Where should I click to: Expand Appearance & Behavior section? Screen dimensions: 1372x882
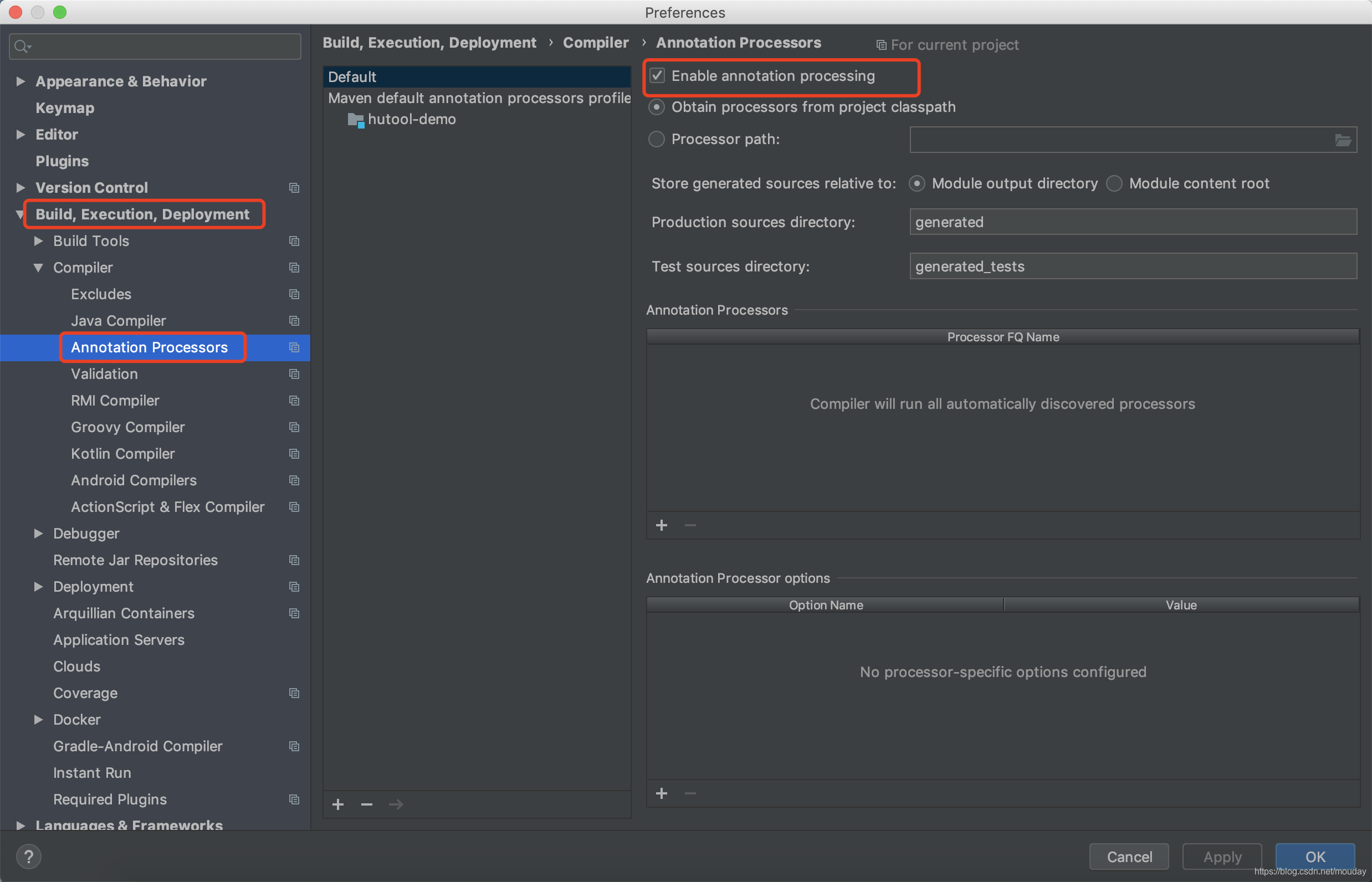click(21, 81)
